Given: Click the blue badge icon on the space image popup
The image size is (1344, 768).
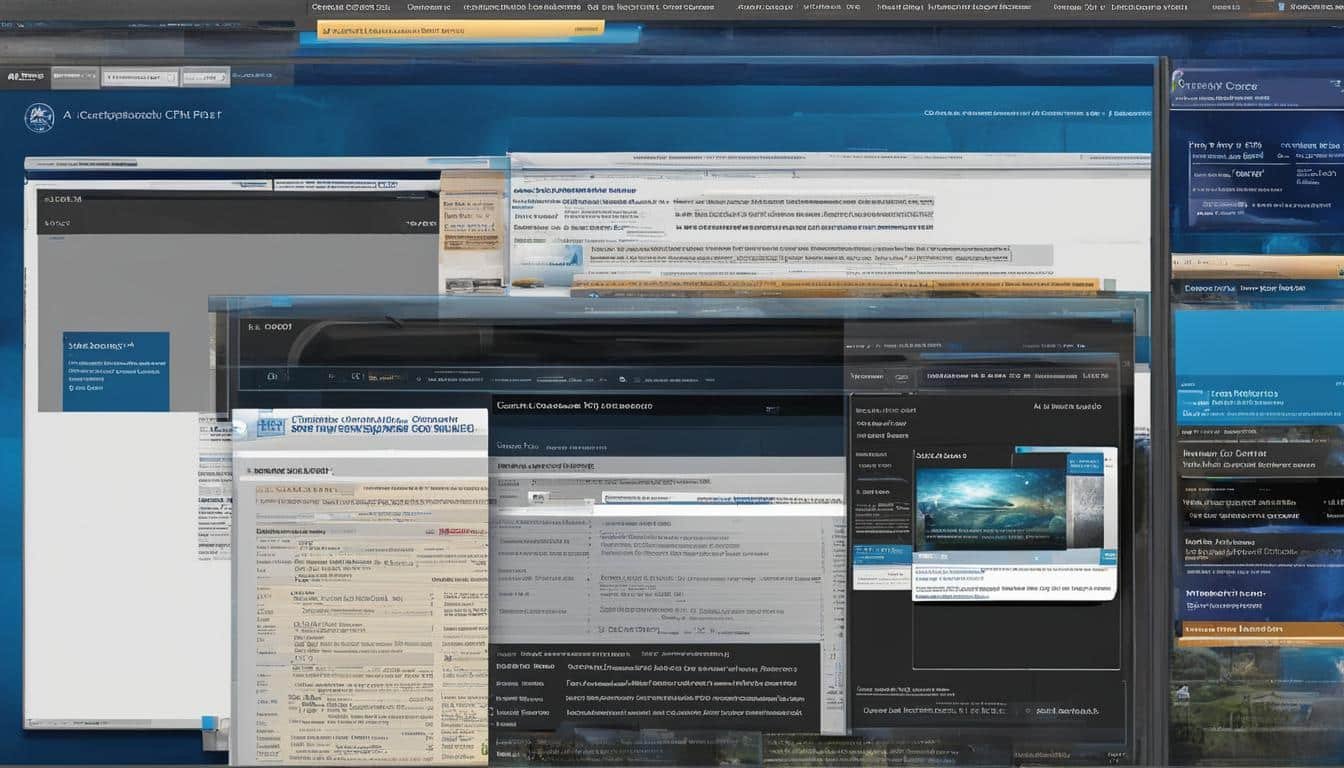Looking at the screenshot, I should point(1084,464).
